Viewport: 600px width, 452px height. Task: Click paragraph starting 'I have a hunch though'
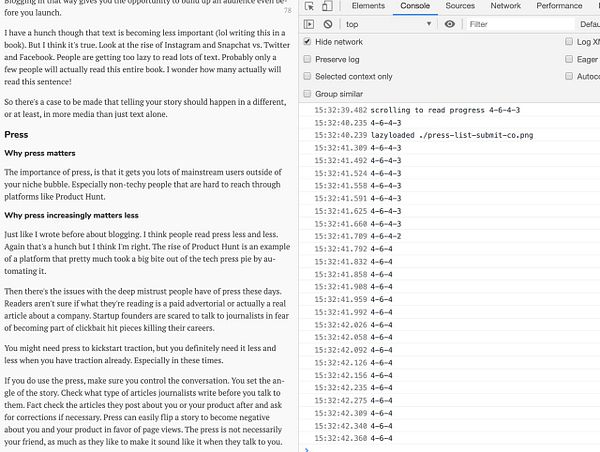pos(147,57)
